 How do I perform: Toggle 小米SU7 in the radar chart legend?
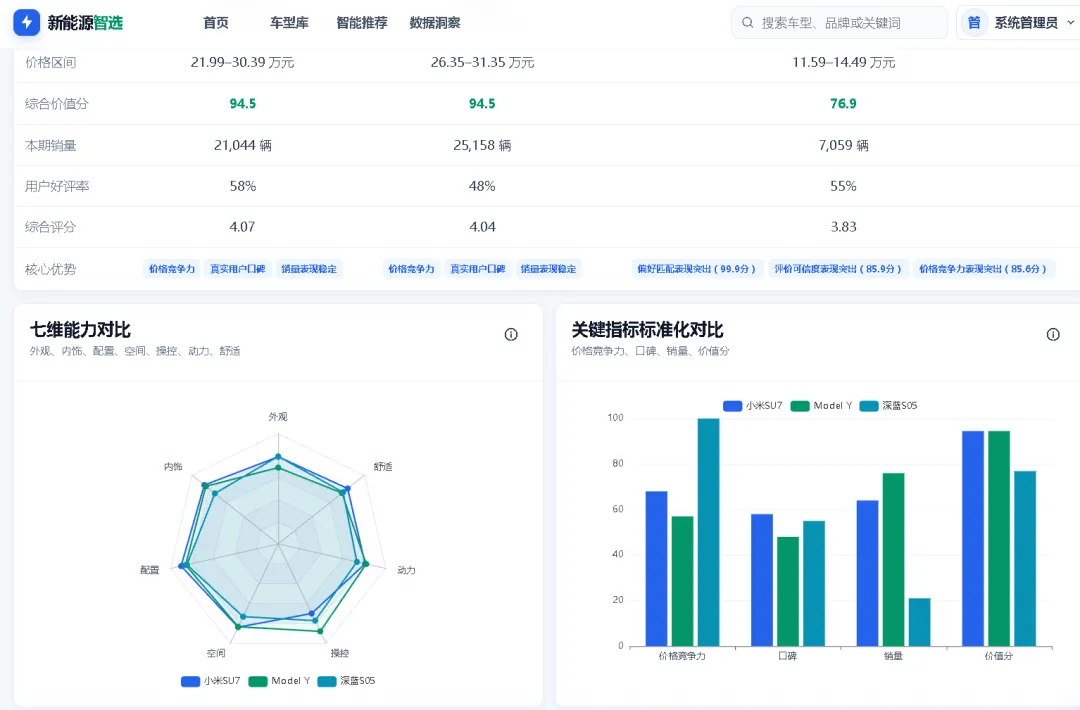[x=211, y=681]
